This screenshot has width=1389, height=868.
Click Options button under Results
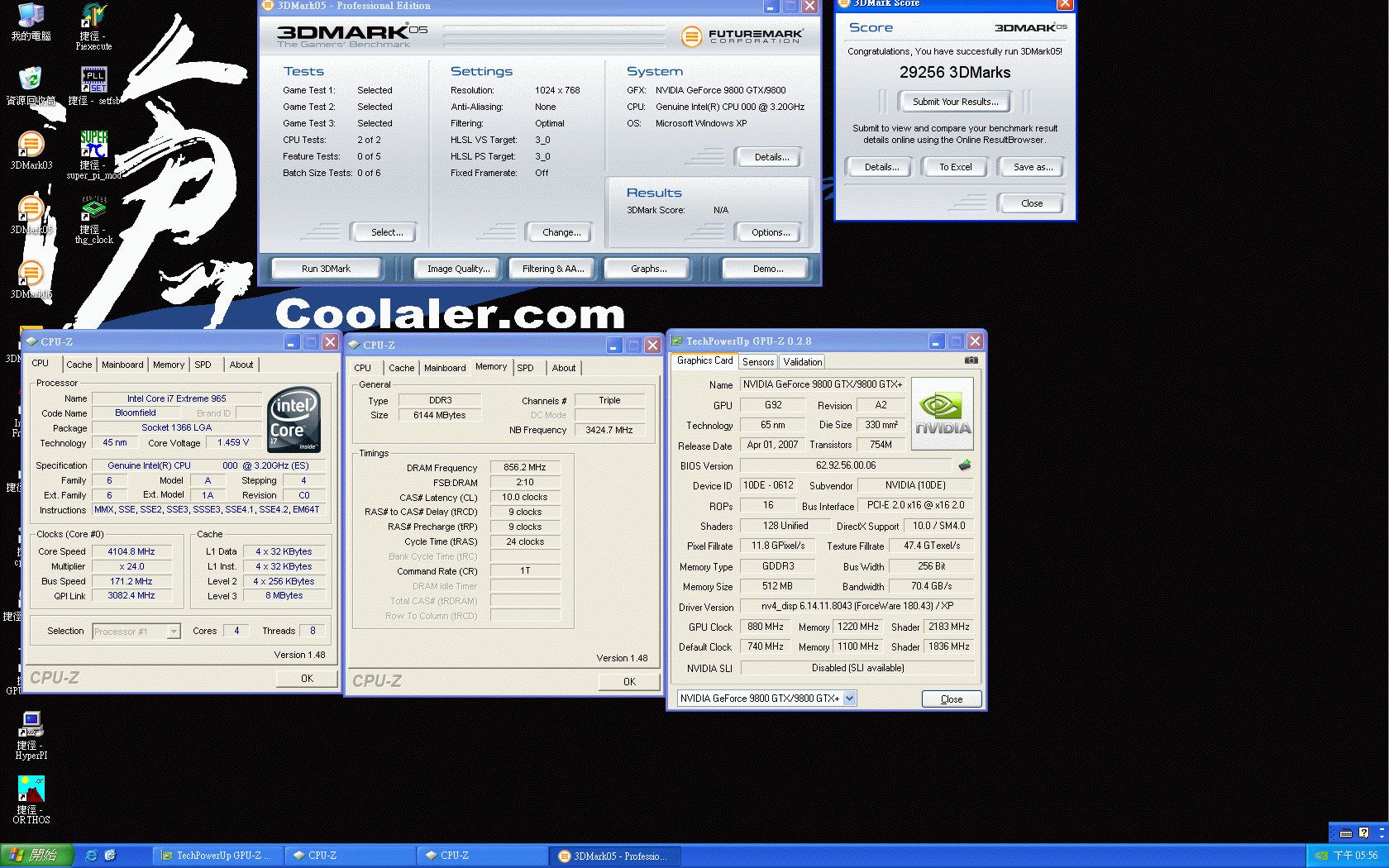click(768, 232)
